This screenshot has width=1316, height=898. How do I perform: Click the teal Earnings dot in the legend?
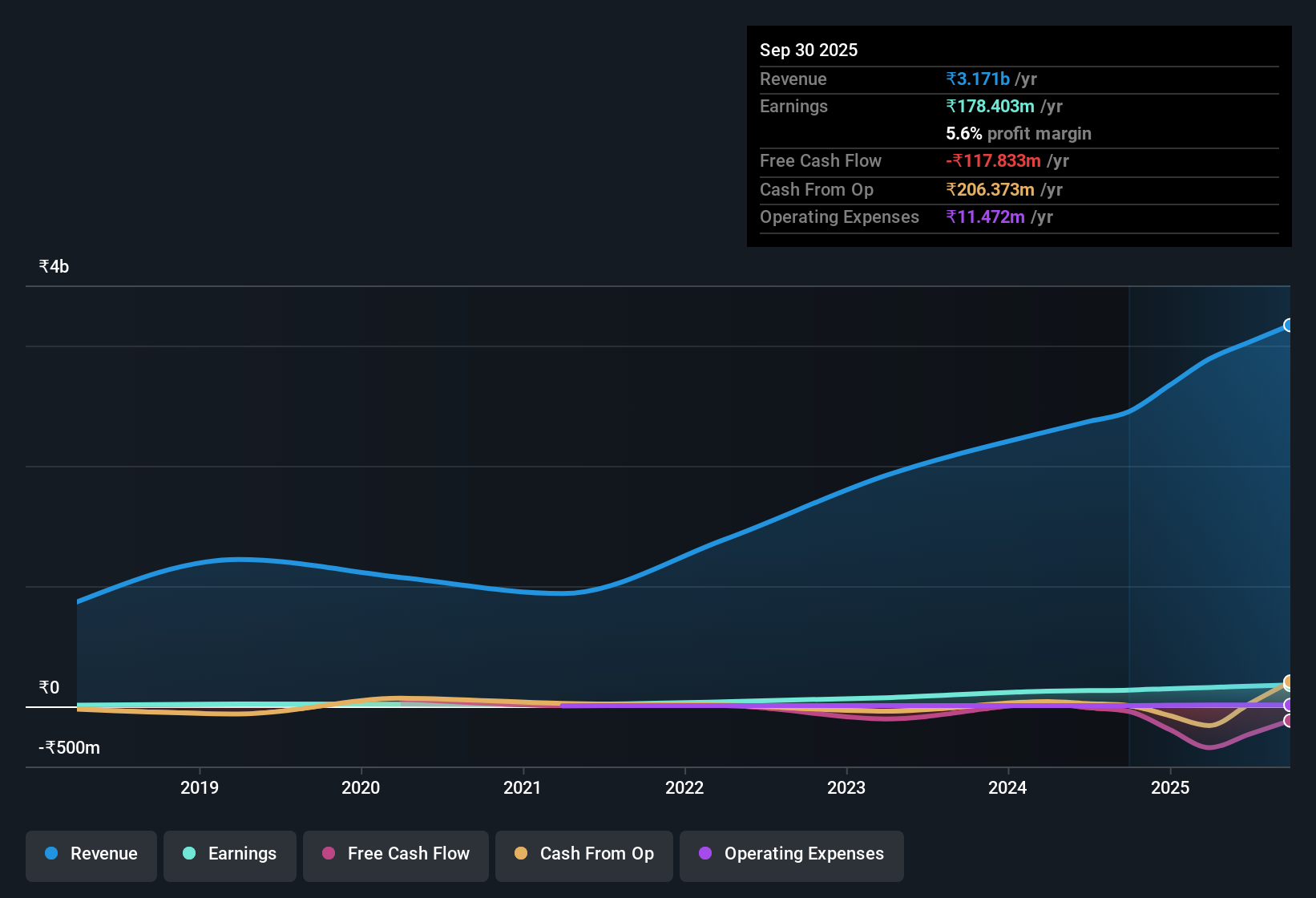[189, 854]
